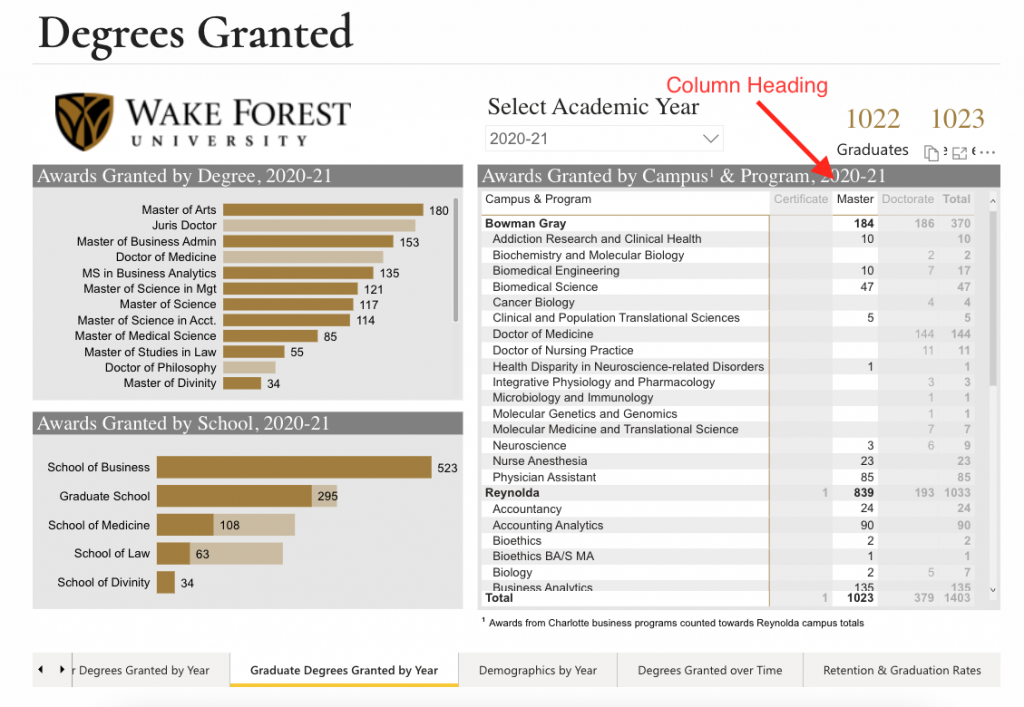Click the dropdown chevron next to 2020-21
Screen dimensions: 1024x707
click(711, 138)
